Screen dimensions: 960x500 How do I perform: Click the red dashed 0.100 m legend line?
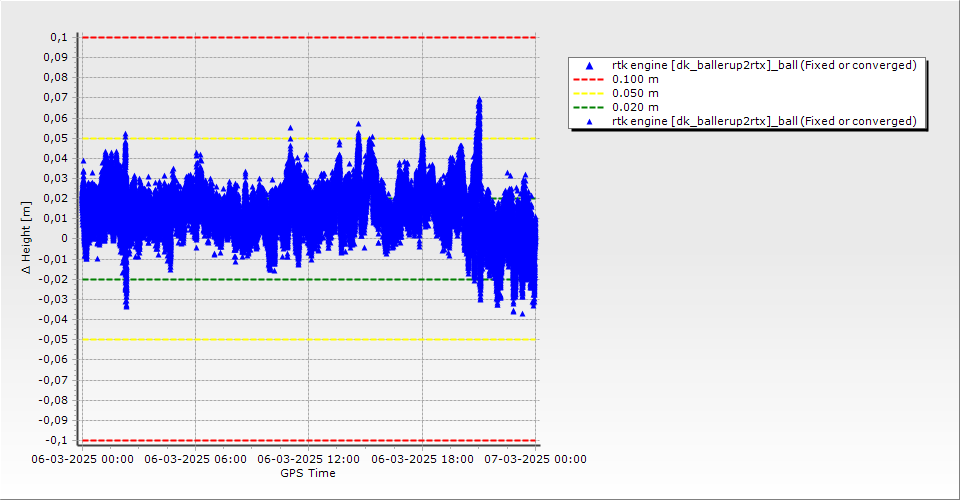pyautogui.click(x=588, y=79)
